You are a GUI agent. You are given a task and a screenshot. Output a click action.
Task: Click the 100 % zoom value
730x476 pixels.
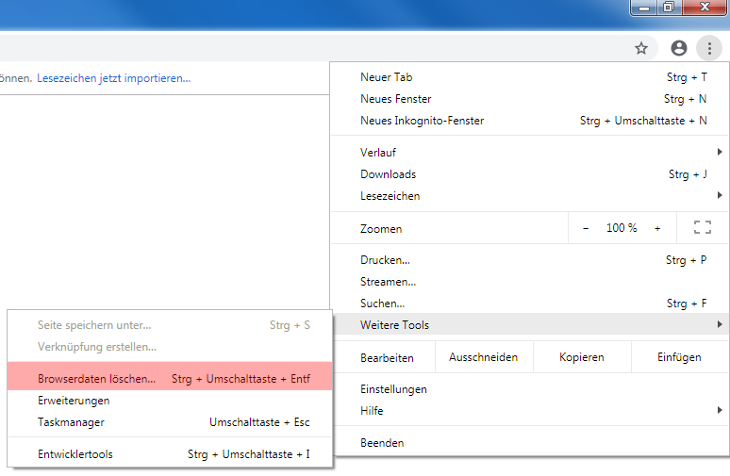tap(622, 228)
